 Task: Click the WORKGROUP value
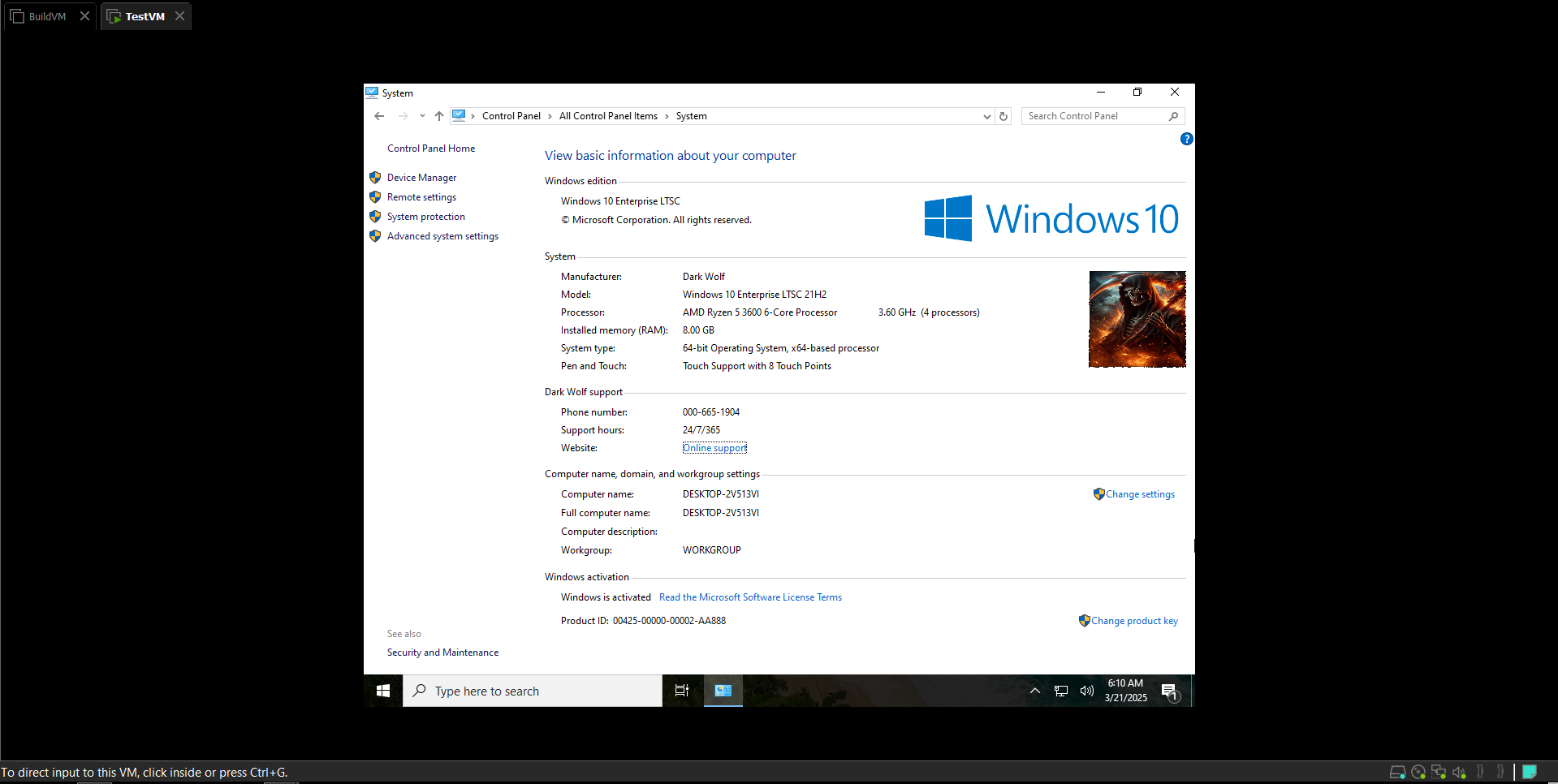pos(712,550)
